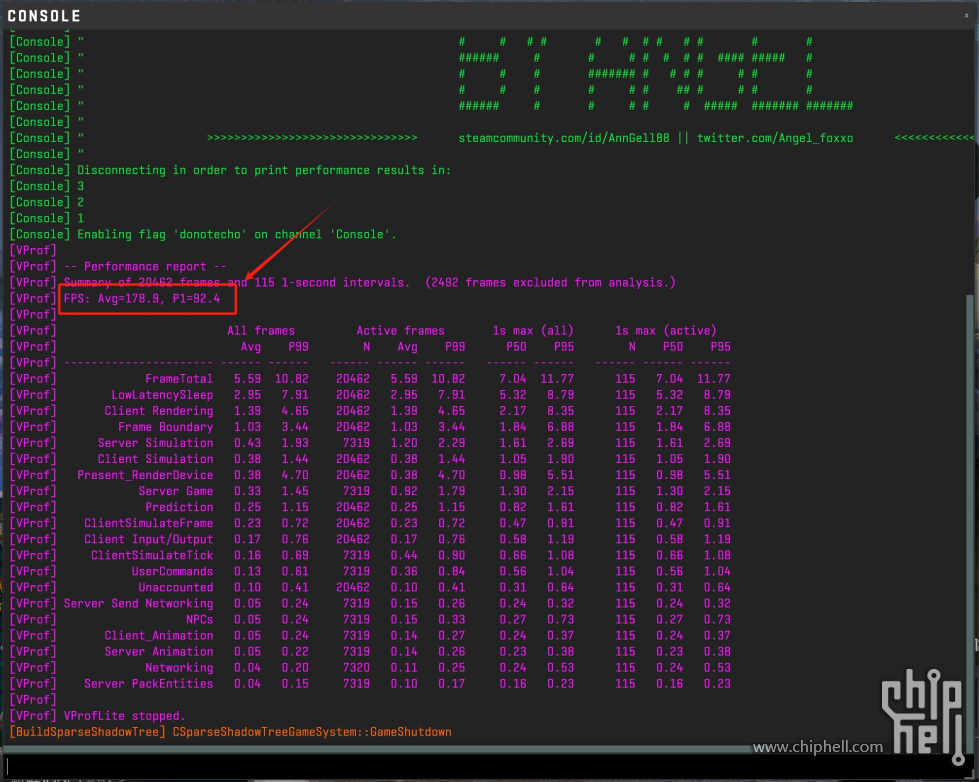Click the 'VProfLite stopped.' line

pos(124,716)
